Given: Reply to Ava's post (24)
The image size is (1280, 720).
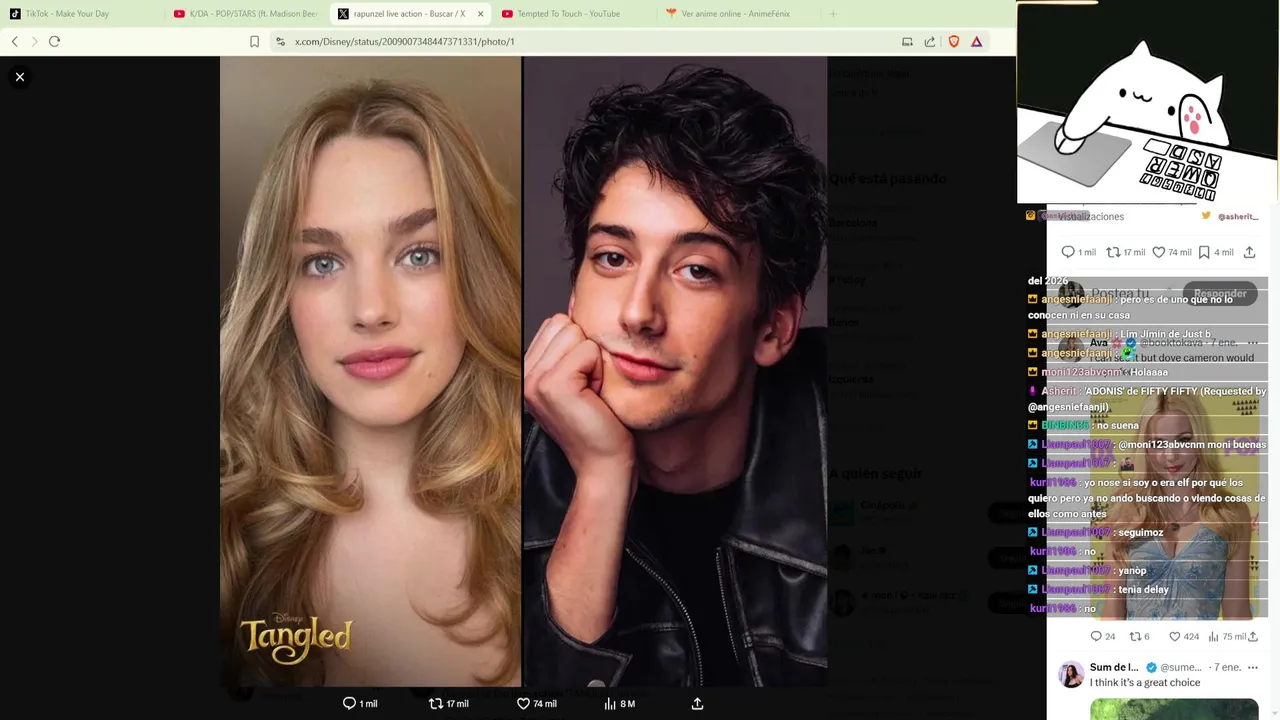Looking at the screenshot, I should point(1102,636).
